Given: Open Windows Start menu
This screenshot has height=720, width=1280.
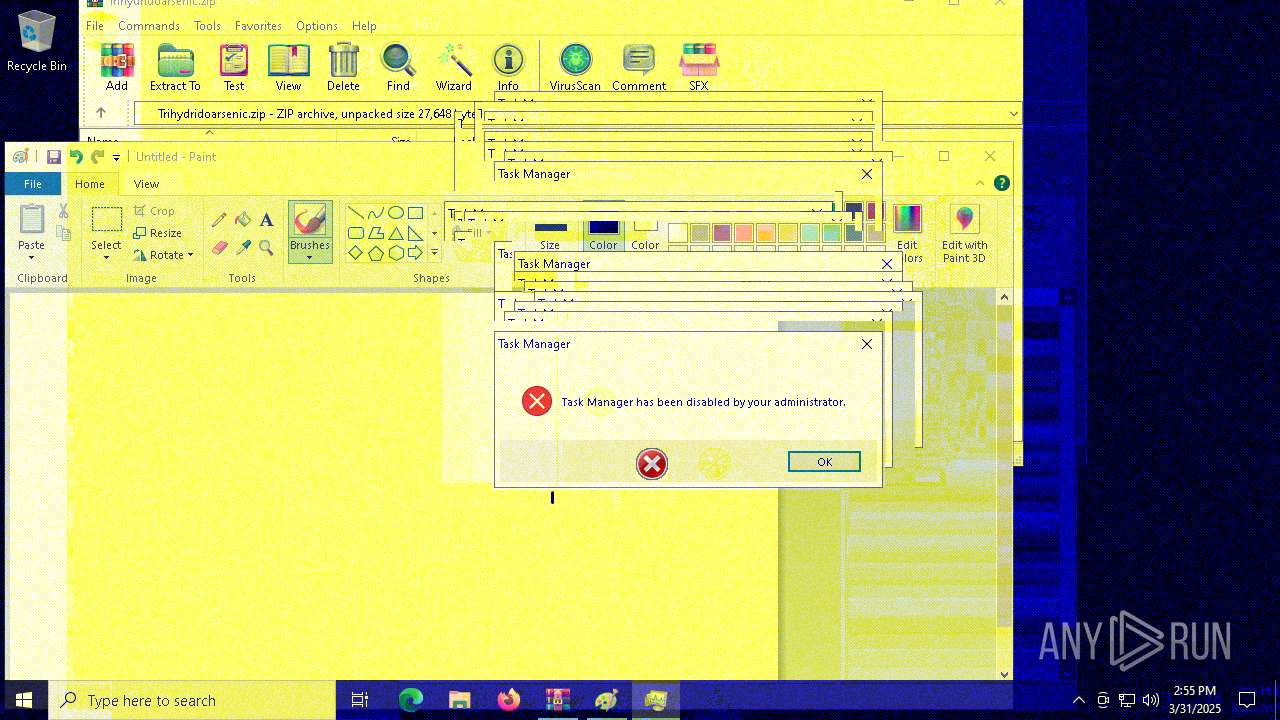Looking at the screenshot, I should tap(24, 700).
